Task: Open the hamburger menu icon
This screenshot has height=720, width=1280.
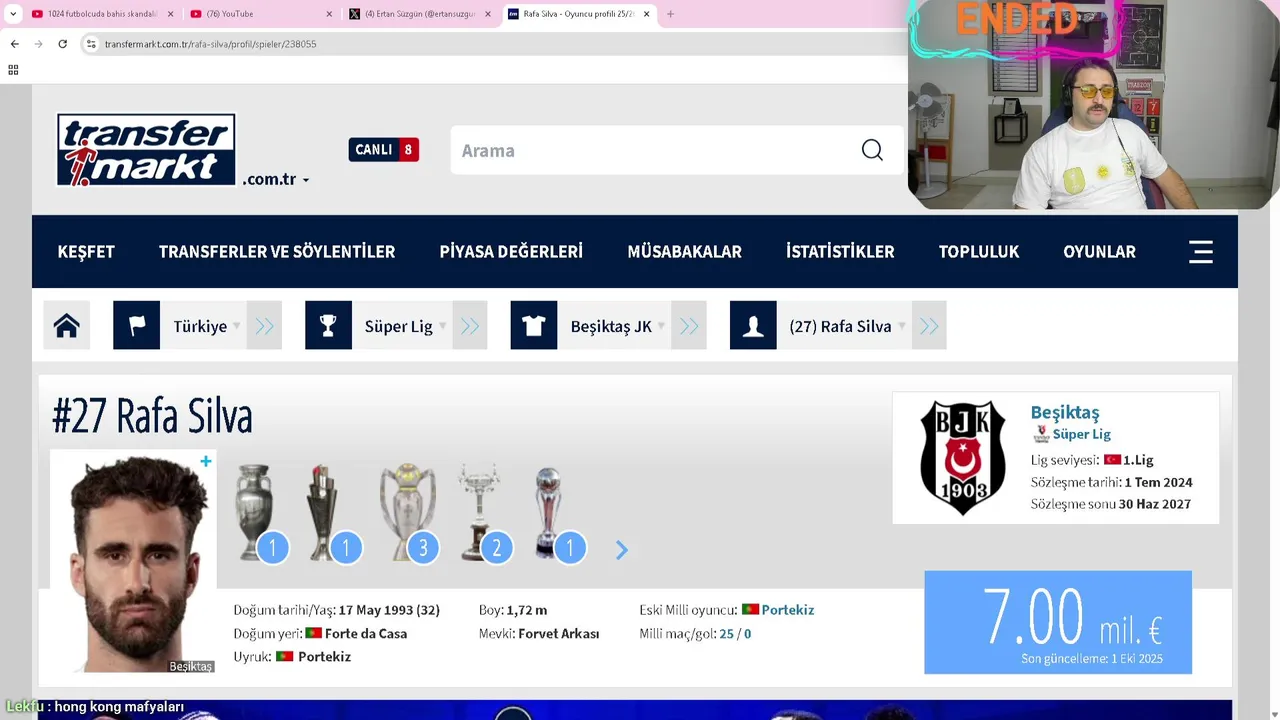Action: 1201,252
